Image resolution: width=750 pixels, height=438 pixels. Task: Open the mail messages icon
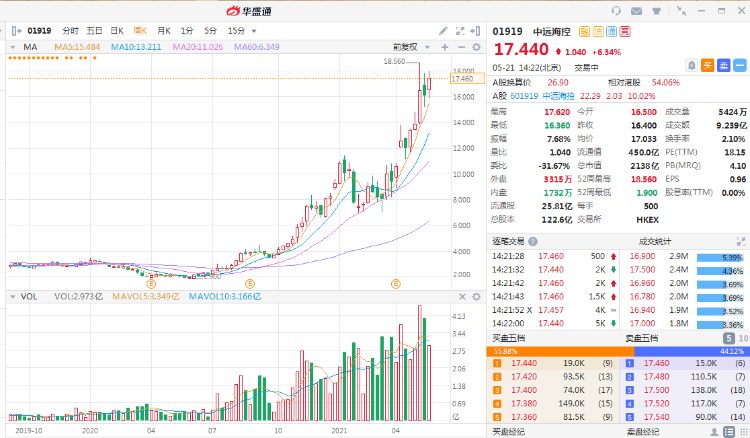636,11
